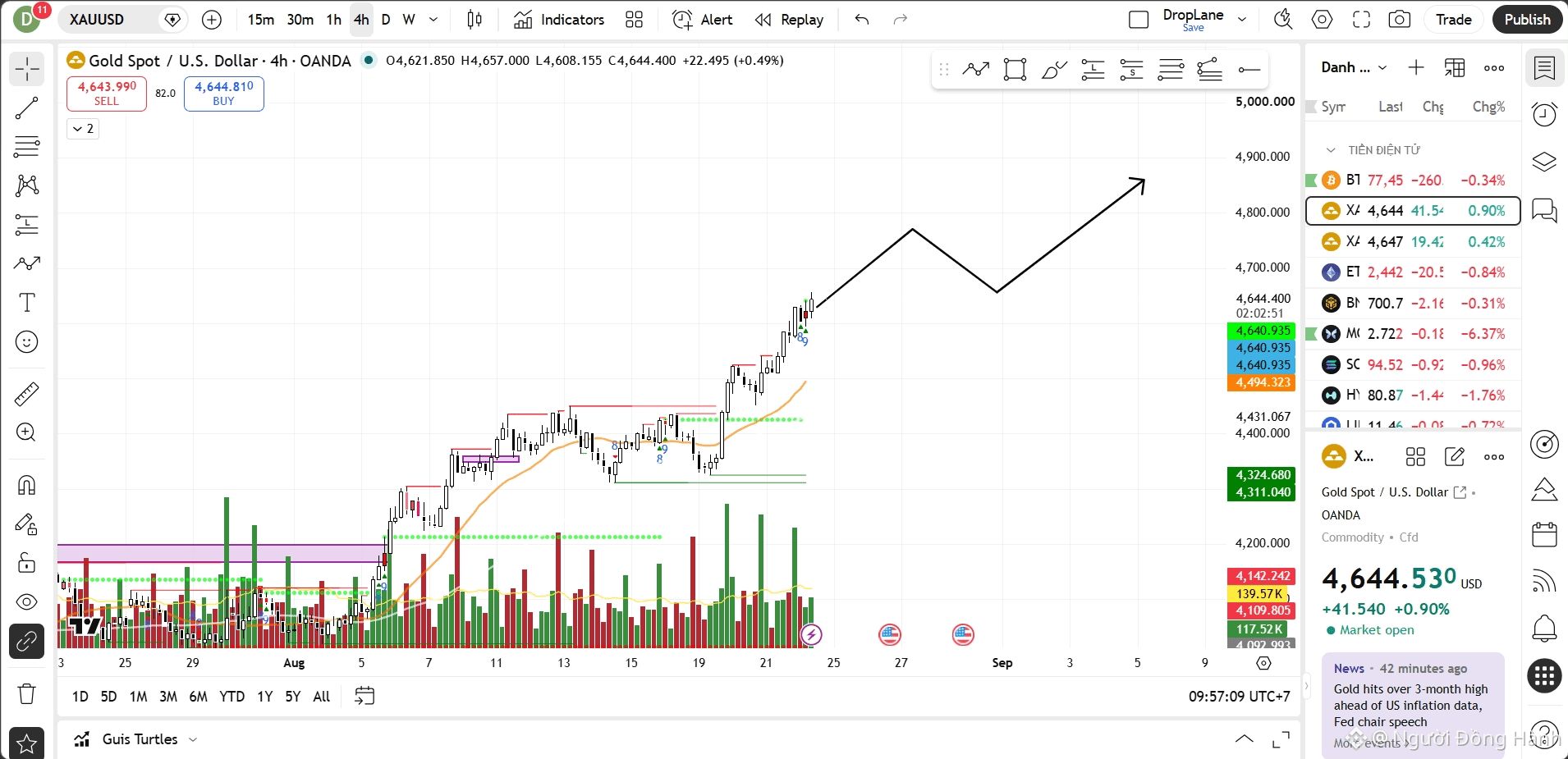Undo the last chart action
1568x759 pixels.
tap(862, 20)
